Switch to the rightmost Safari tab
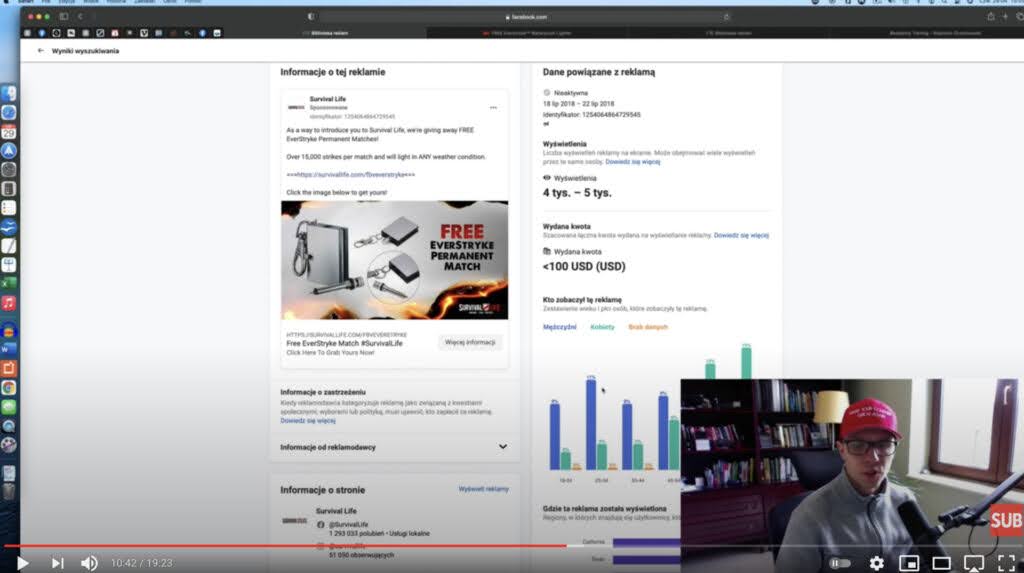 (928, 33)
